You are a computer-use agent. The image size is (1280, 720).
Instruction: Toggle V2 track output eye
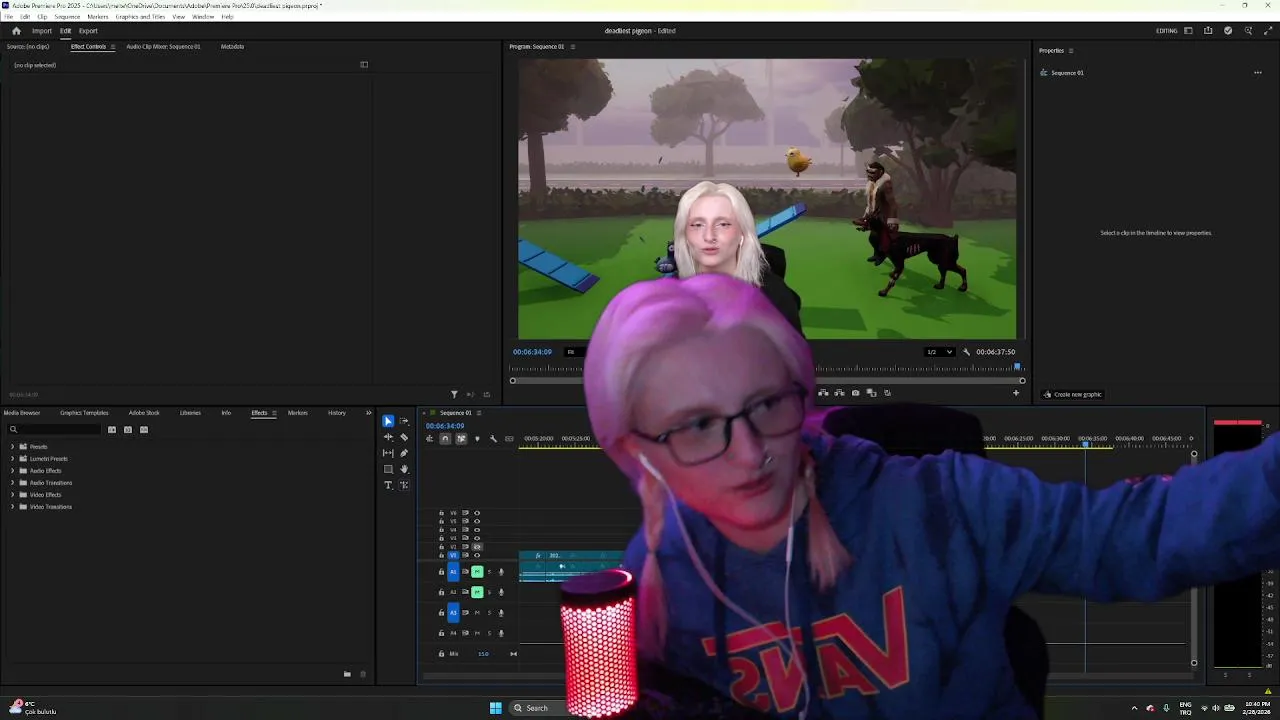[x=477, y=547]
